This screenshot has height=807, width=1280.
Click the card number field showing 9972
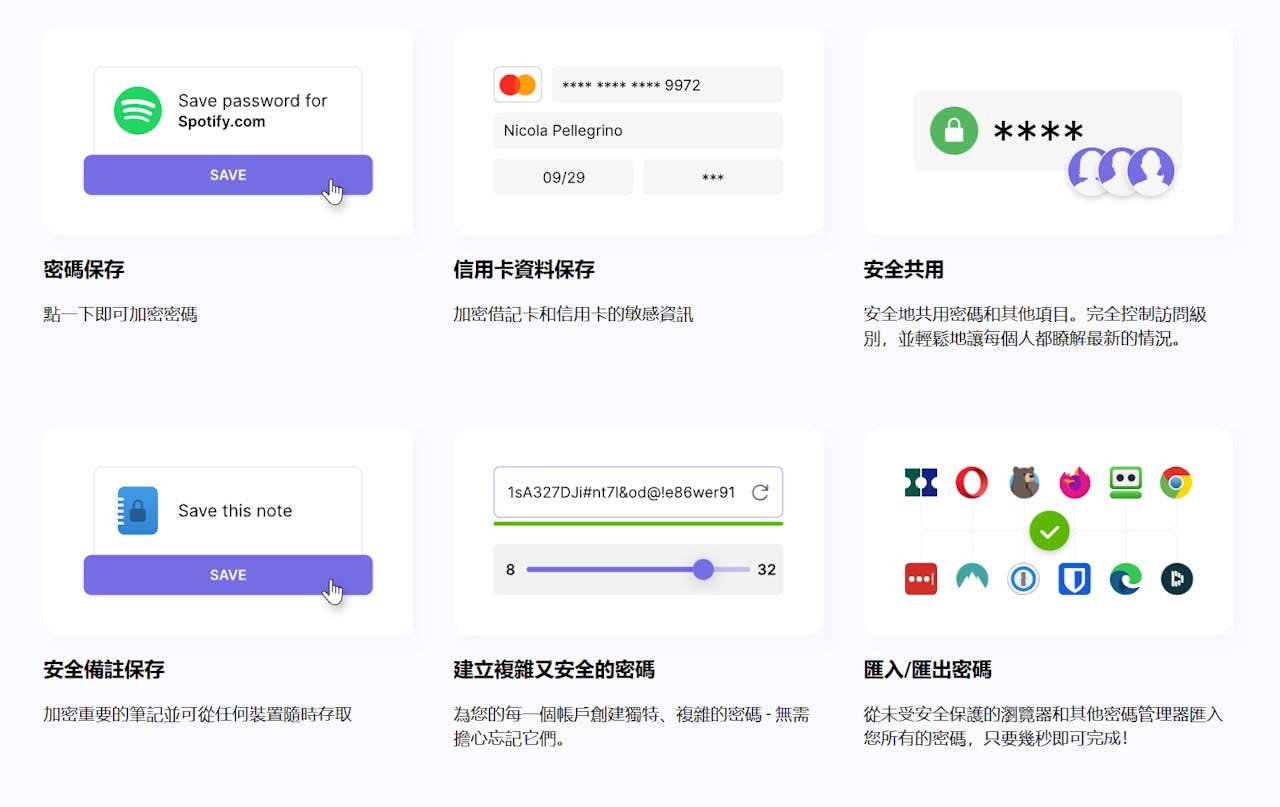667,84
